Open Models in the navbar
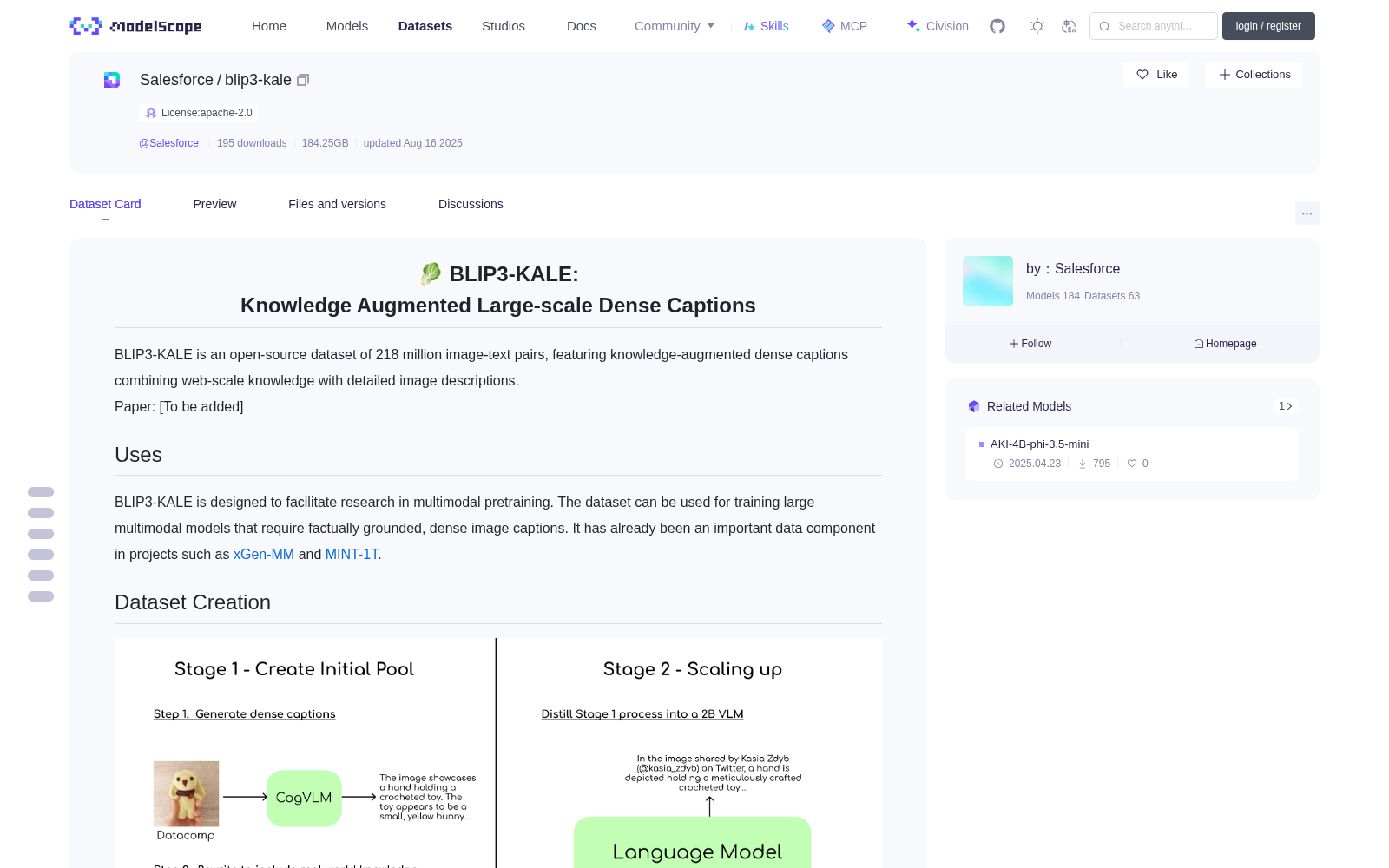The width and height of the screenshot is (1389, 868). 347,26
